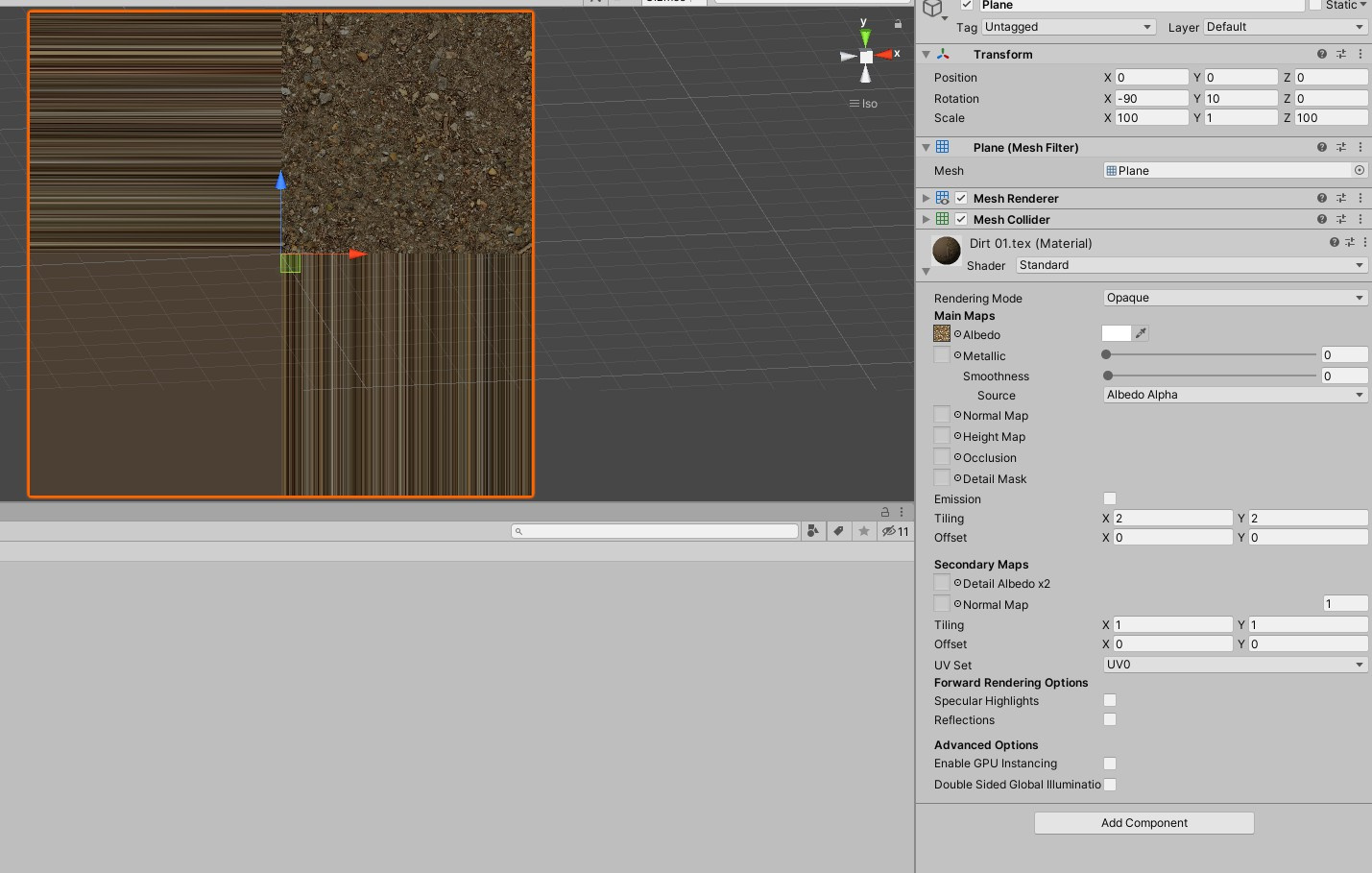
Task: Click the Smoothness slider
Action: (1212, 376)
